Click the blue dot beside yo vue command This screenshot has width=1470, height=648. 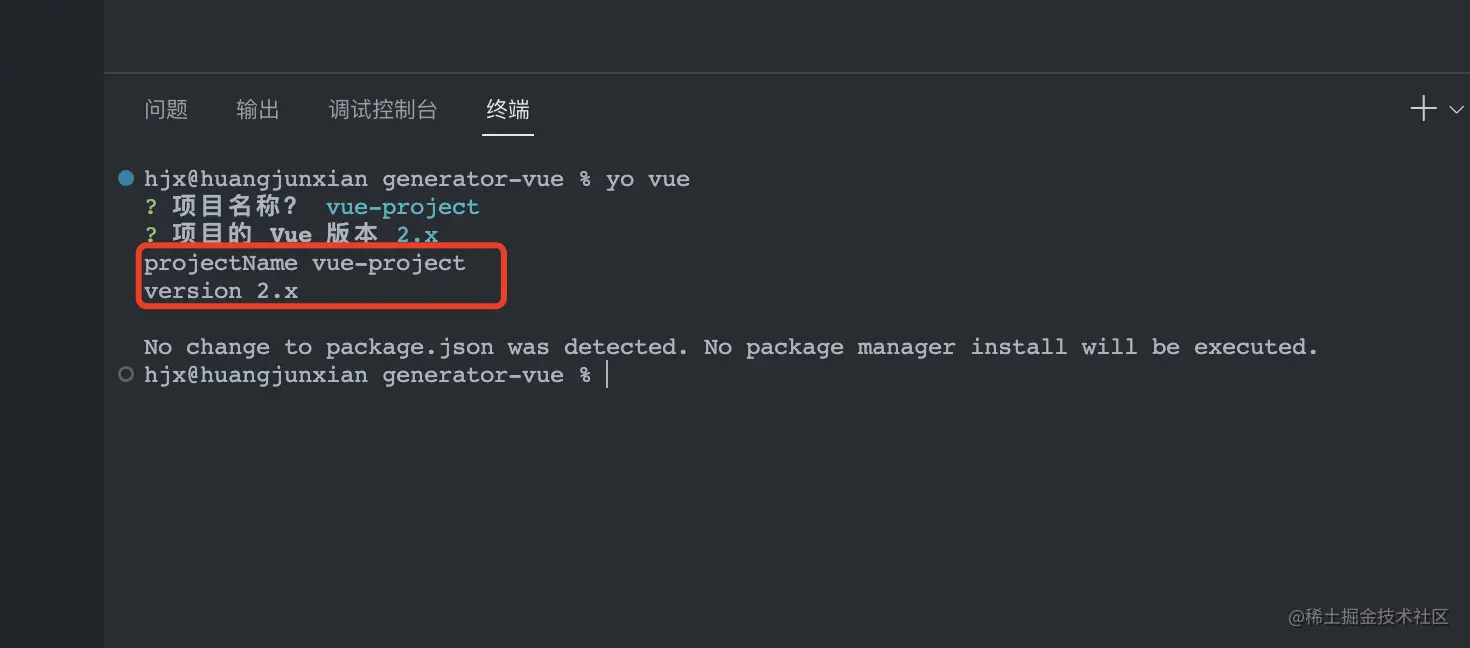pos(126,179)
